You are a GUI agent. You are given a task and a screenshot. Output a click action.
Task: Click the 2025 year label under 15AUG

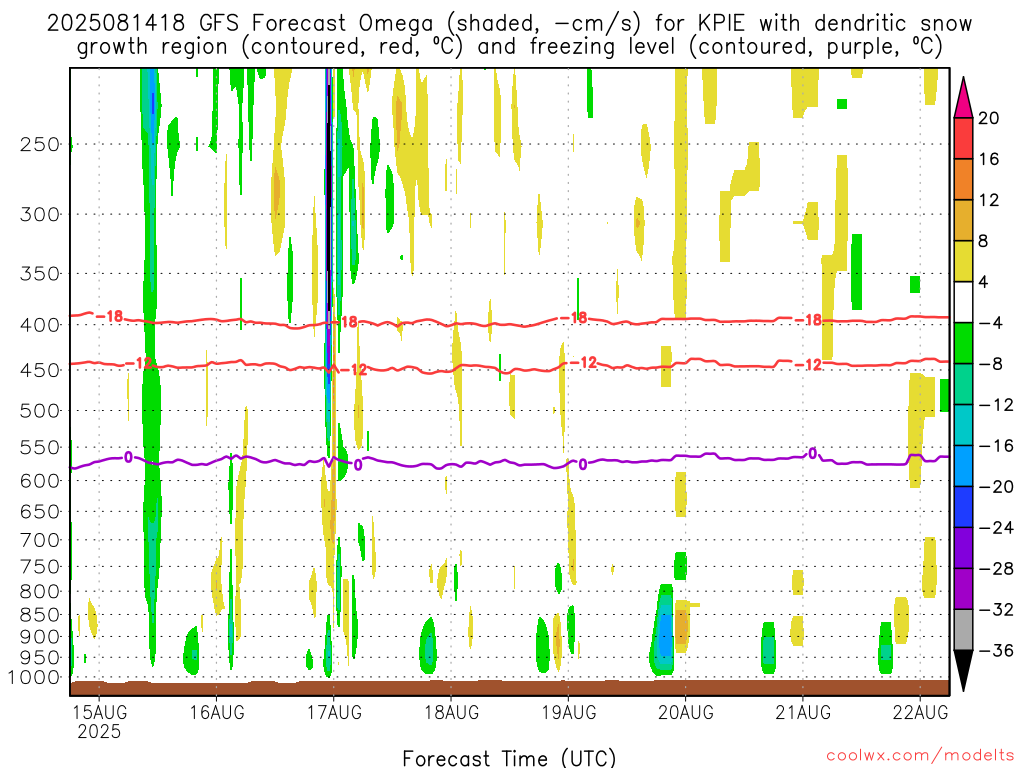[99, 731]
